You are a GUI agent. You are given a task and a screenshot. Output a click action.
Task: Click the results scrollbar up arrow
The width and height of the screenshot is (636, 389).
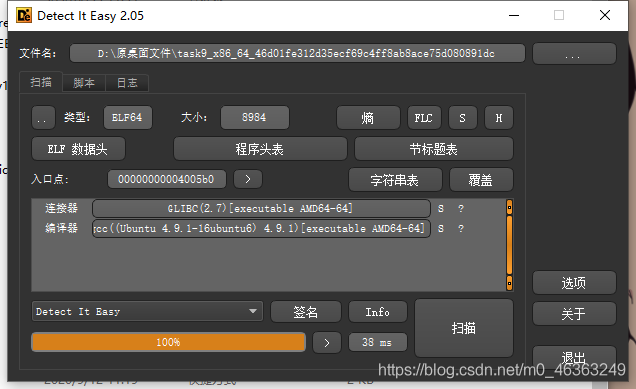(509, 207)
